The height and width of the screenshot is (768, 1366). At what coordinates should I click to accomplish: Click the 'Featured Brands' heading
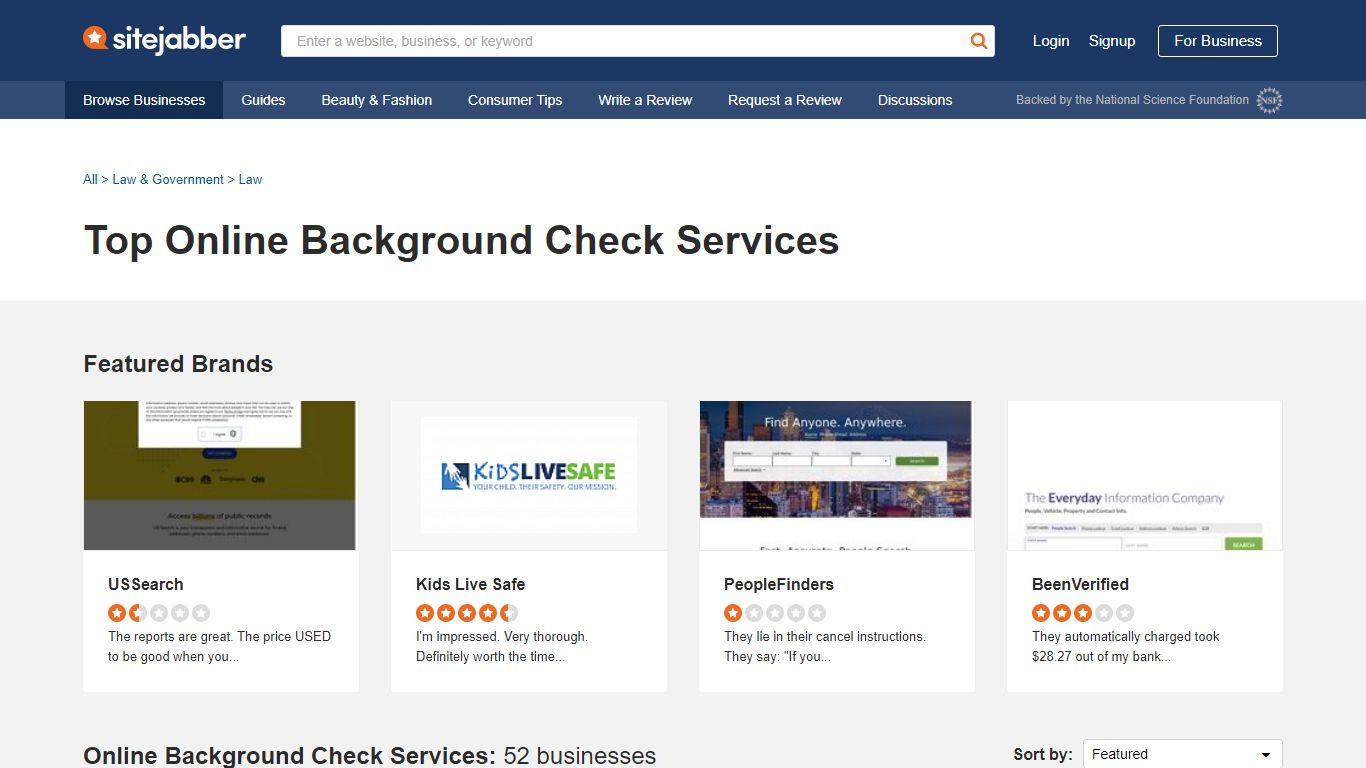point(178,364)
